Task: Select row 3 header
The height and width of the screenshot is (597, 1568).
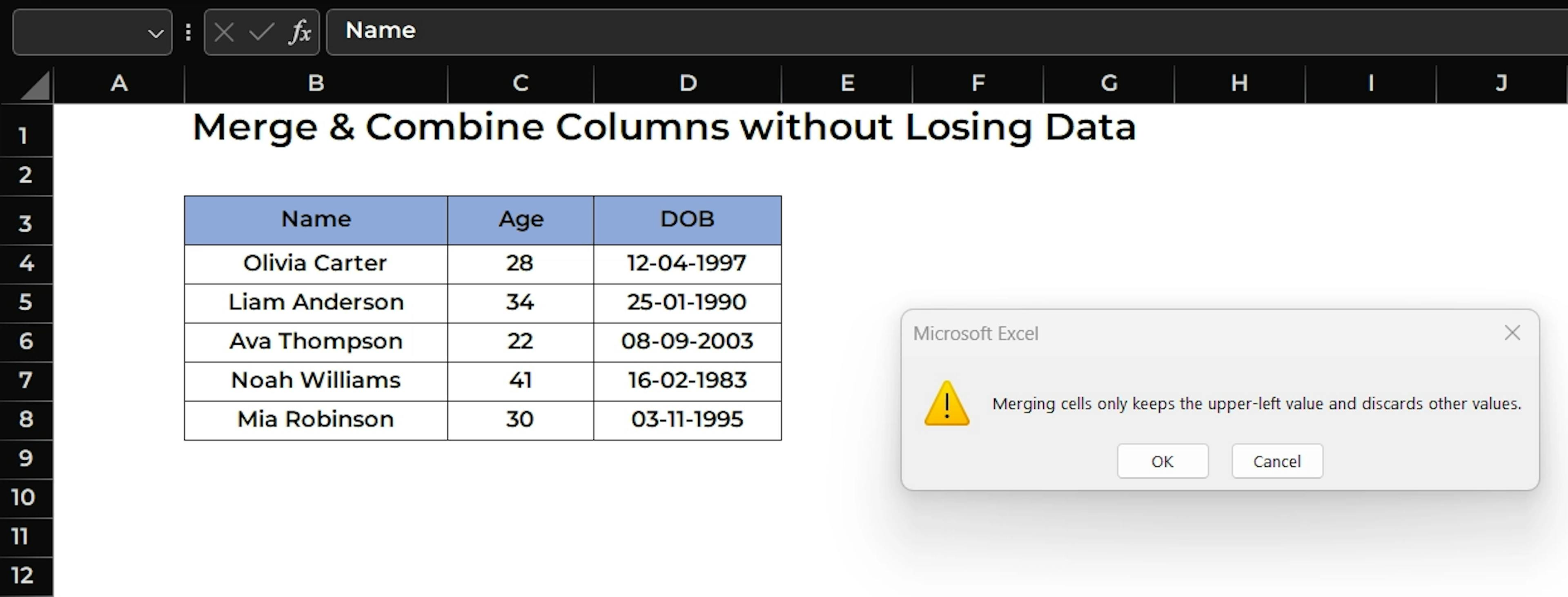Action: point(26,223)
